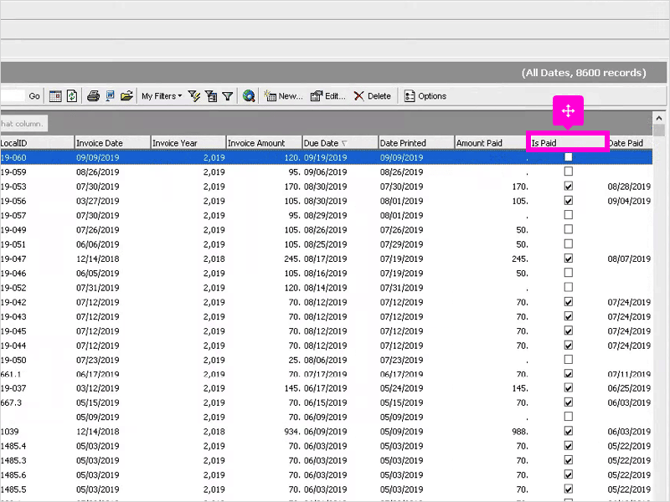Viewport: 670px width, 502px height.
Task: Select LocalID cell 19-044
Action: (13, 345)
